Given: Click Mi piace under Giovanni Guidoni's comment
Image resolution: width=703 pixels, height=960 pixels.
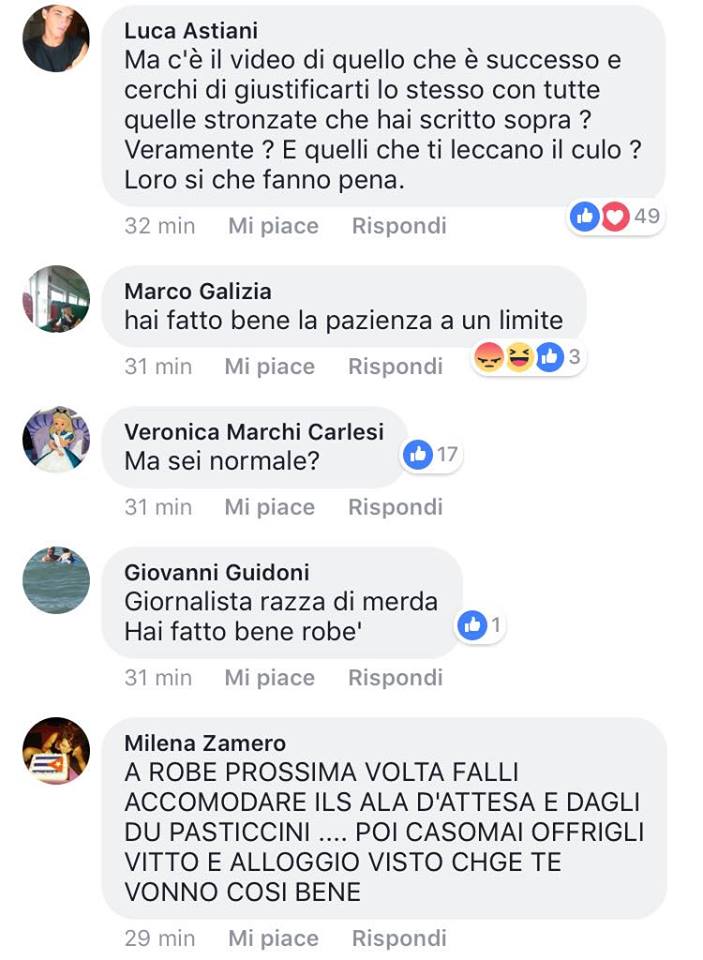Looking at the screenshot, I should pos(269,678).
